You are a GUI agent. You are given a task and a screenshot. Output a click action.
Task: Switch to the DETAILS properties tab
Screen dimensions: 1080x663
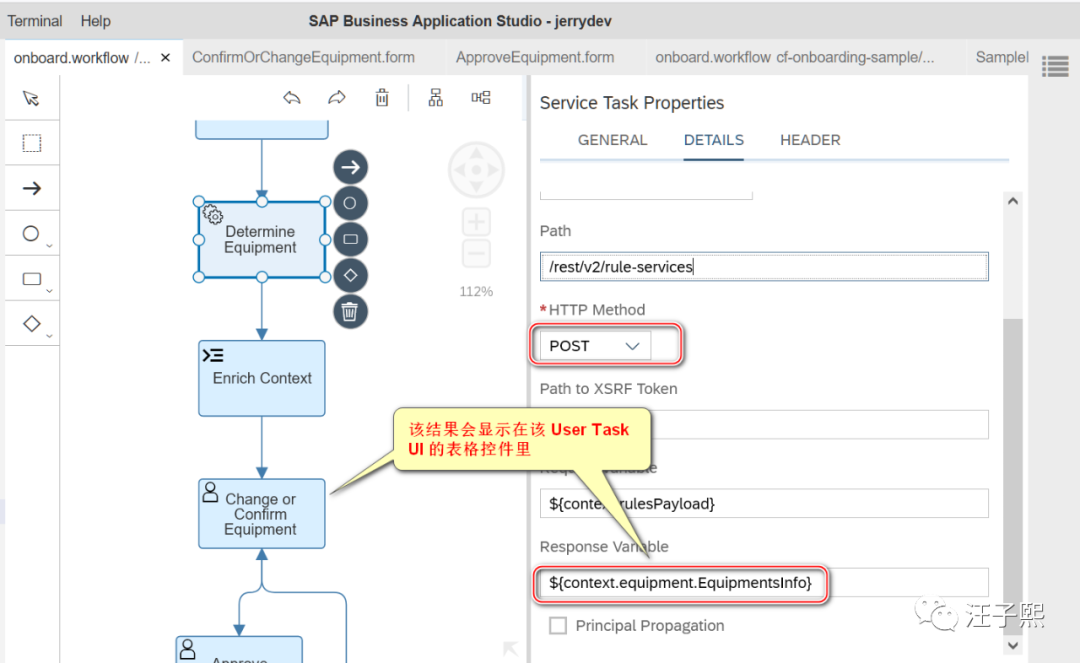click(714, 140)
